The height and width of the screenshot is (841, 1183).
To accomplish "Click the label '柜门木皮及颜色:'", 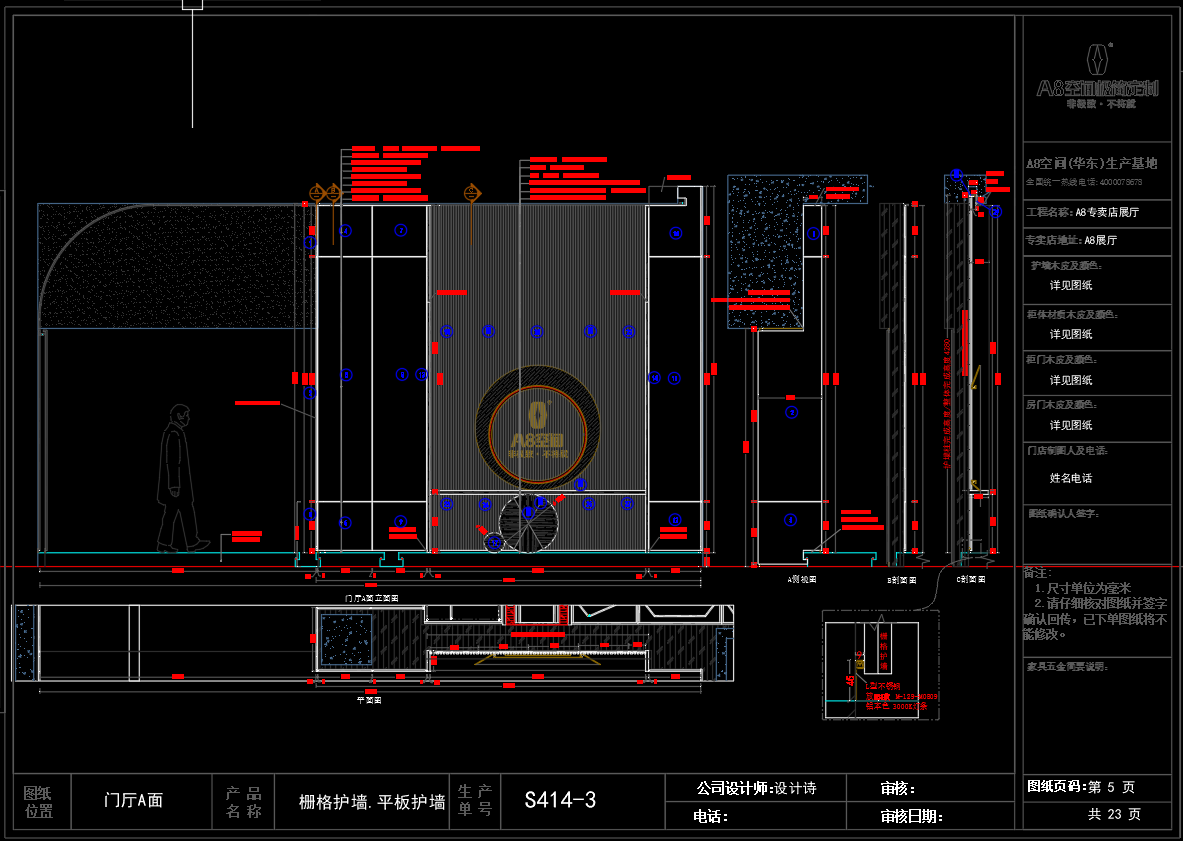I will 1061,360.
